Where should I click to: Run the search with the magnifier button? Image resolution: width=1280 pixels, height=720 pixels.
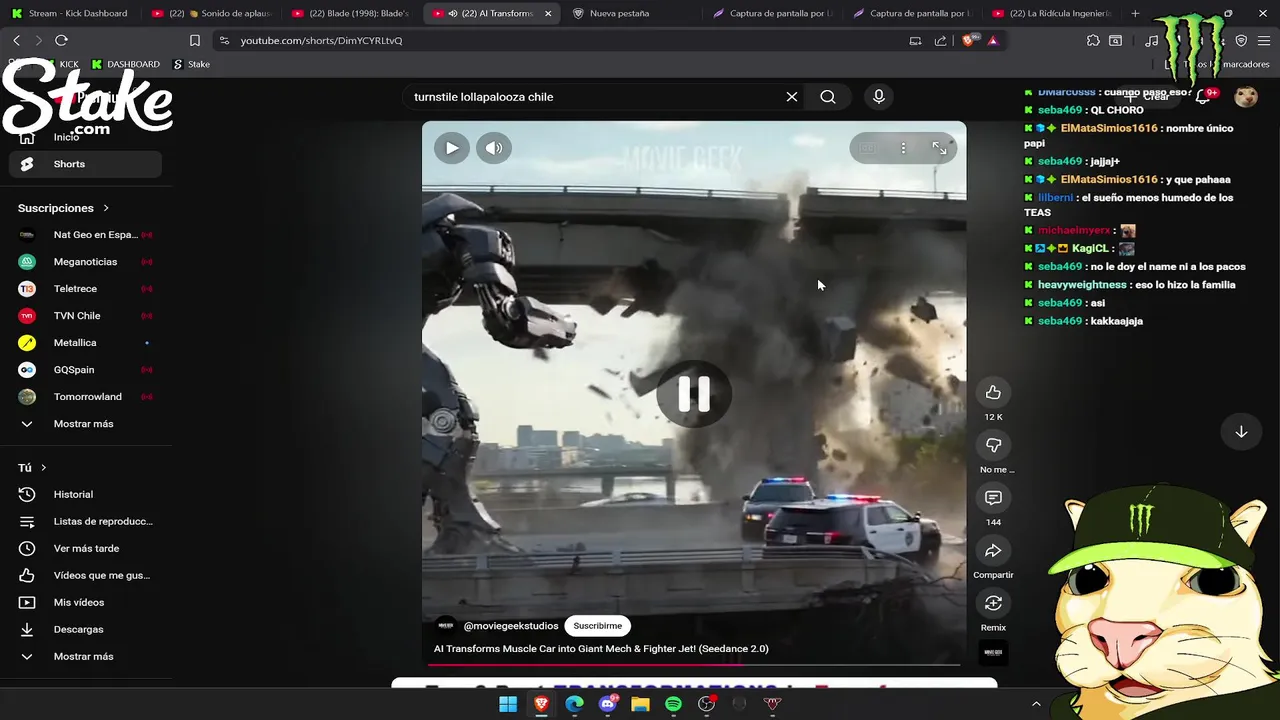828,97
